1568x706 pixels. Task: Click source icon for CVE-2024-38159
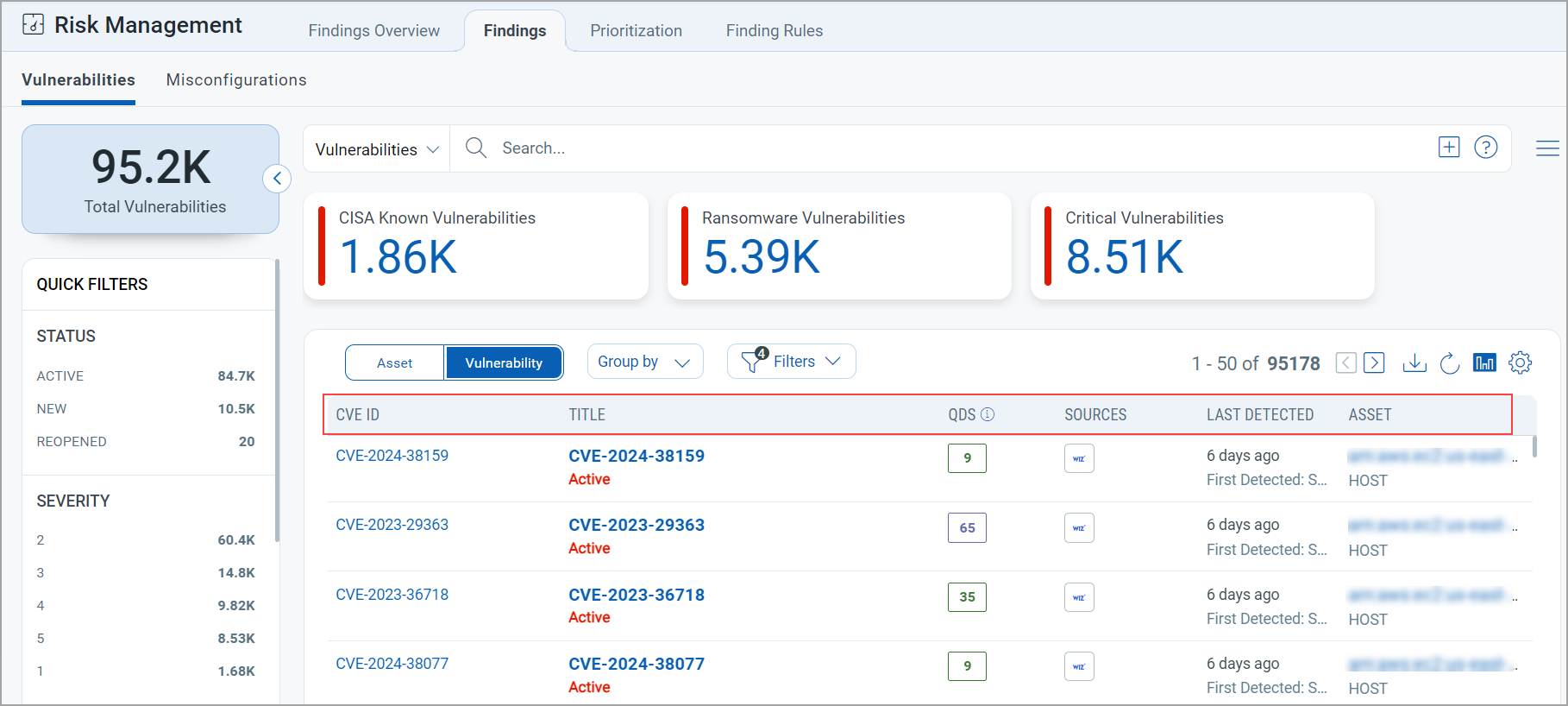1079,458
